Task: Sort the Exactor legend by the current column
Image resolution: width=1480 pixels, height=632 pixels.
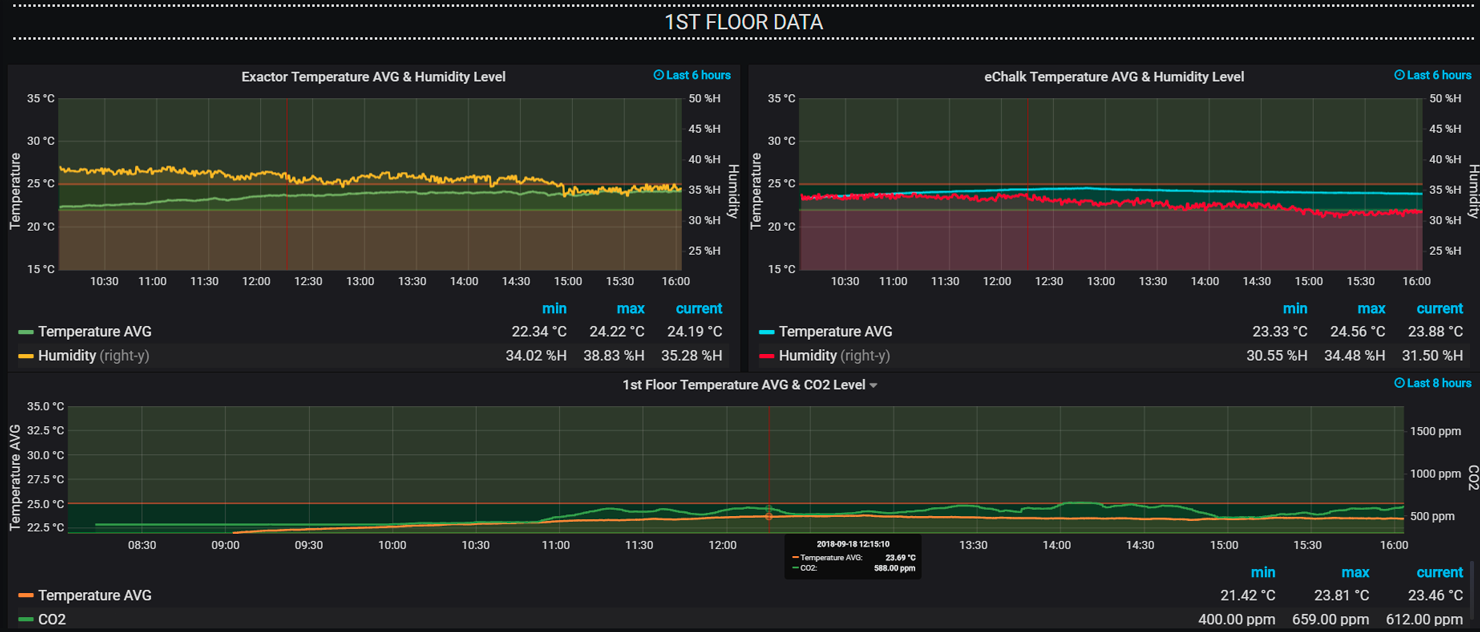Action: click(699, 308)
